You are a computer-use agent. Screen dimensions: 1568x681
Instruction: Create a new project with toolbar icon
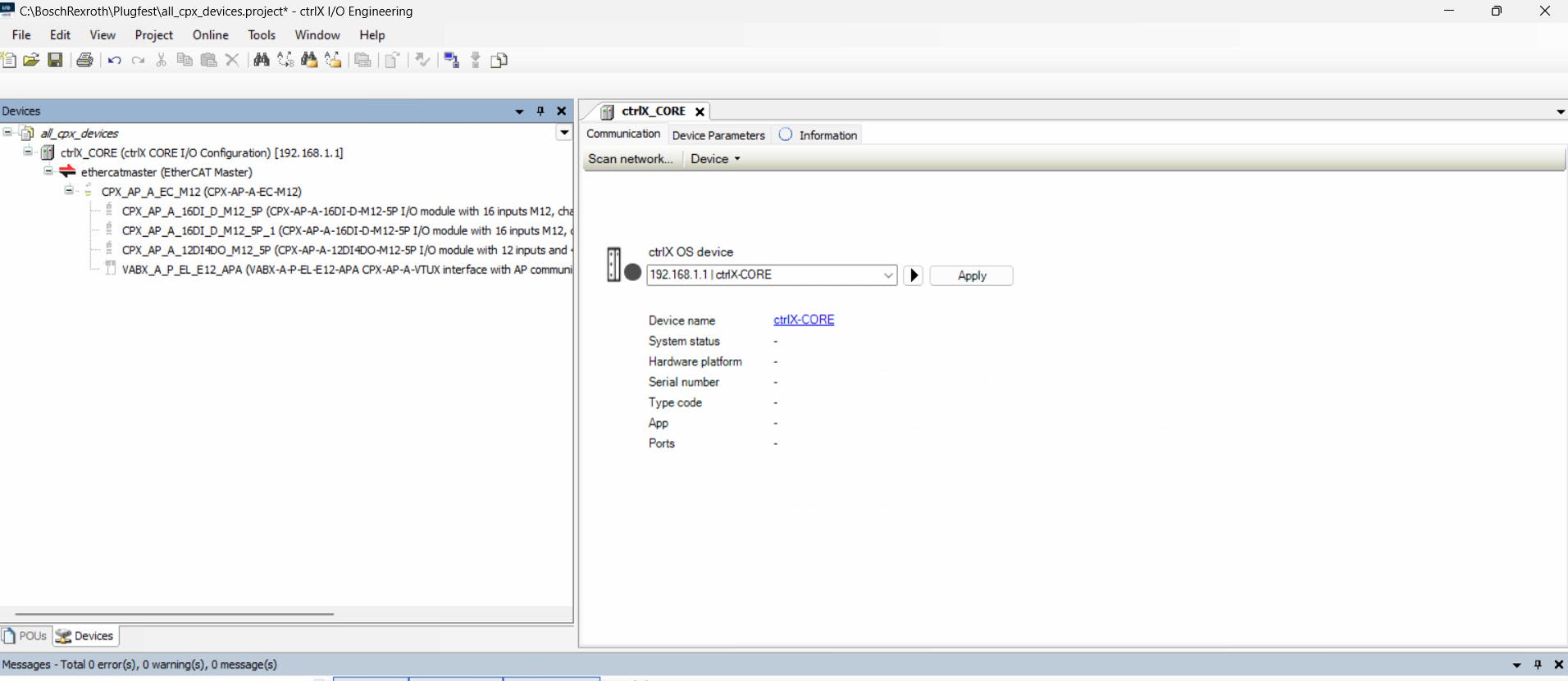click(9, 60)
